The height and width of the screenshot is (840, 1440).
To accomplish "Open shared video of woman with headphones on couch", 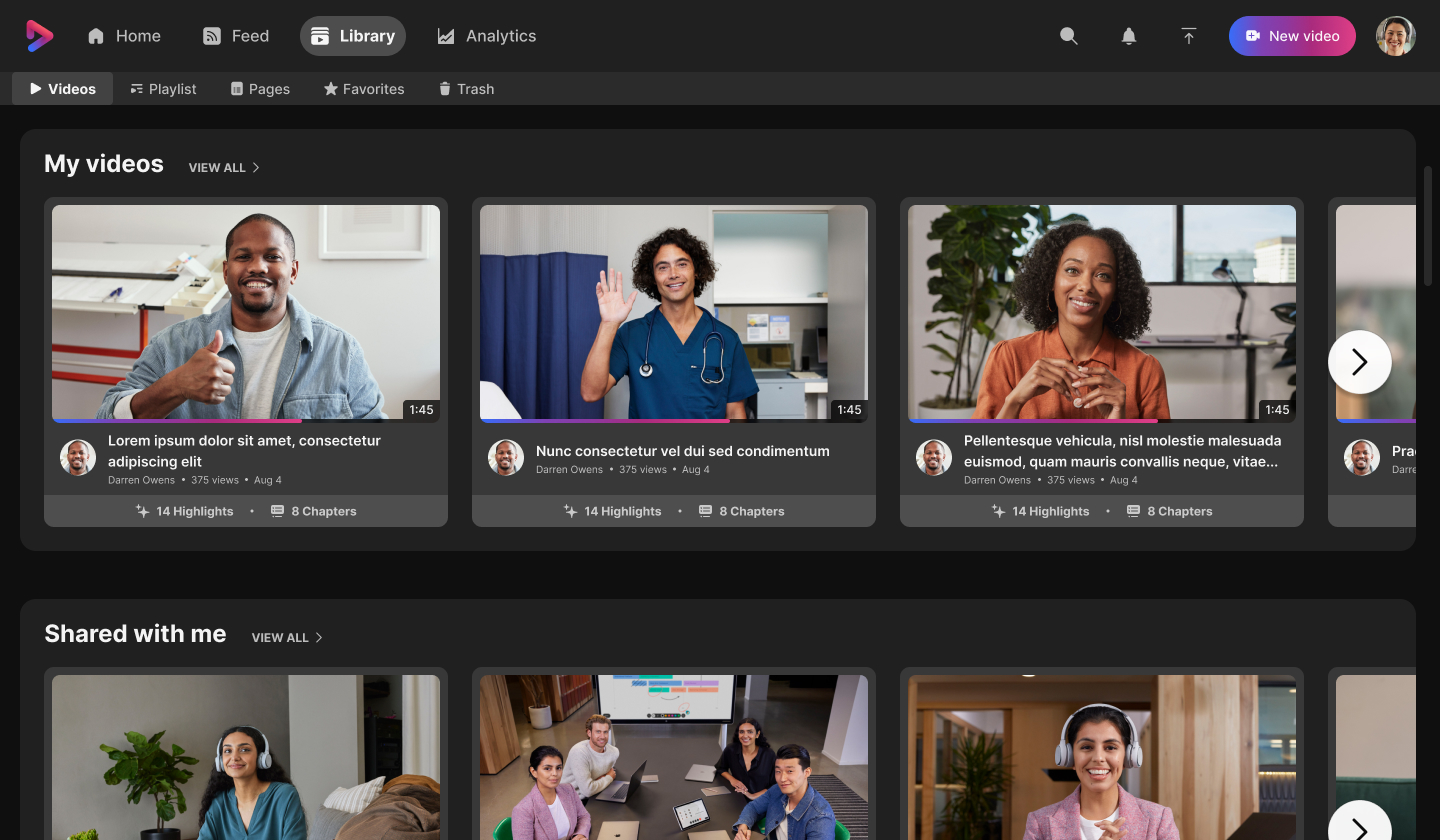I will [x=246, y=757].
